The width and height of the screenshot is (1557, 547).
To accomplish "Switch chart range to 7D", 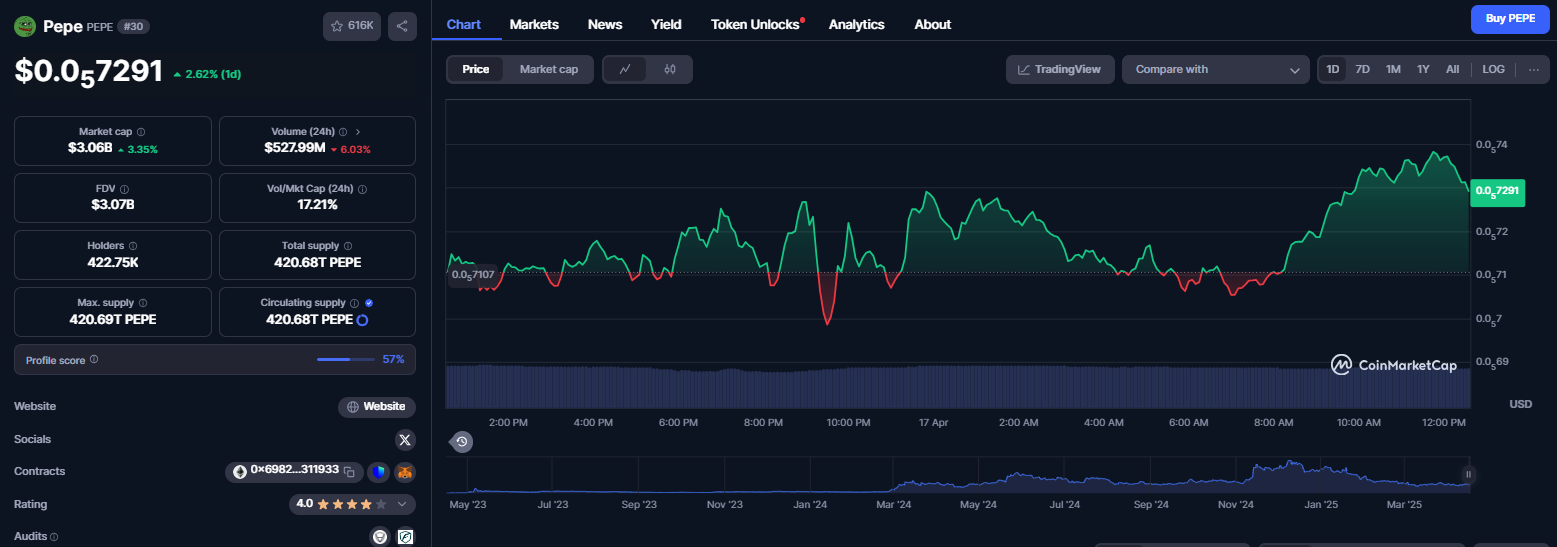I will coord(1362,69).
